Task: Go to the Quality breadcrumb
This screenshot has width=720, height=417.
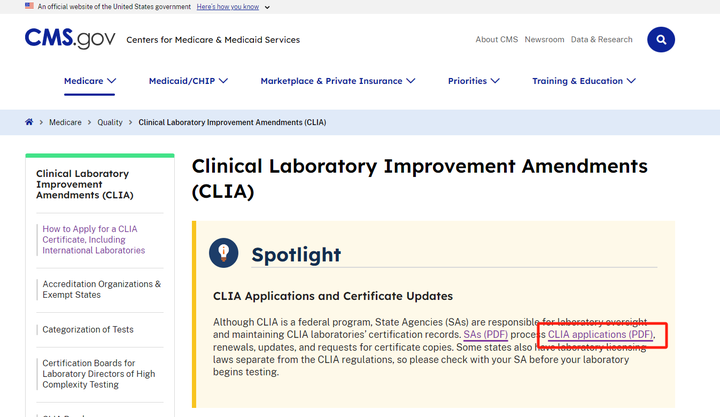Action: (110, 122)
